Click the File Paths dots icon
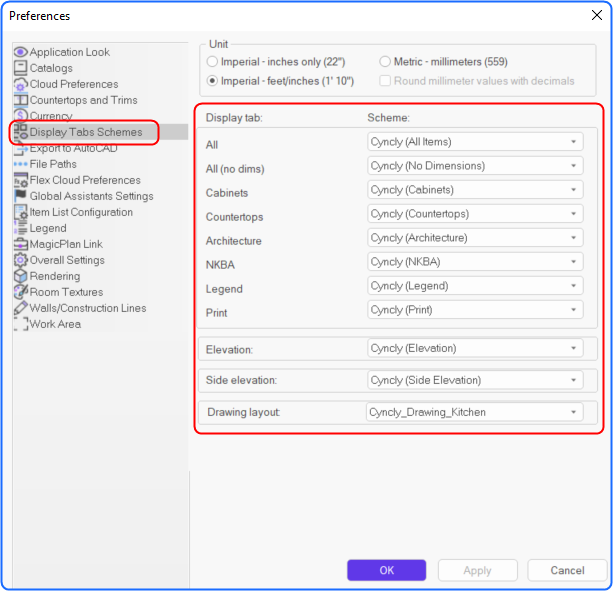The height and width of the screenshot is (591, 613). point(21,164)
